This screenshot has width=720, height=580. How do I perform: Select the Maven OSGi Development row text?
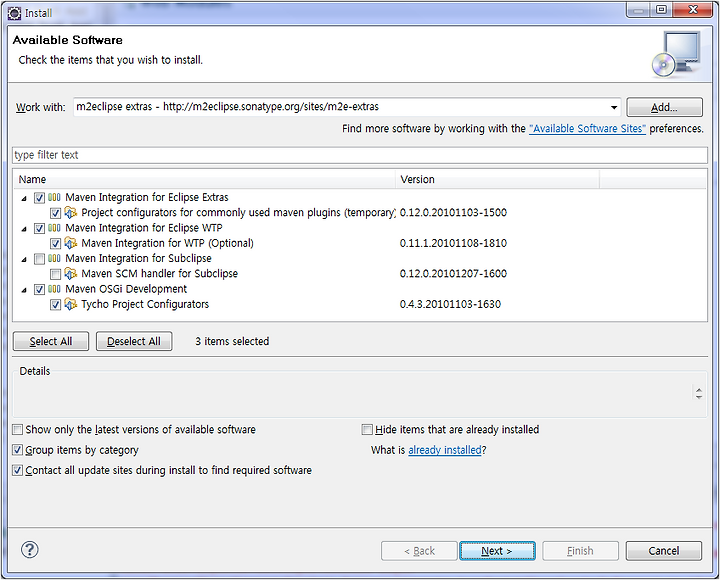pos(126,289)
